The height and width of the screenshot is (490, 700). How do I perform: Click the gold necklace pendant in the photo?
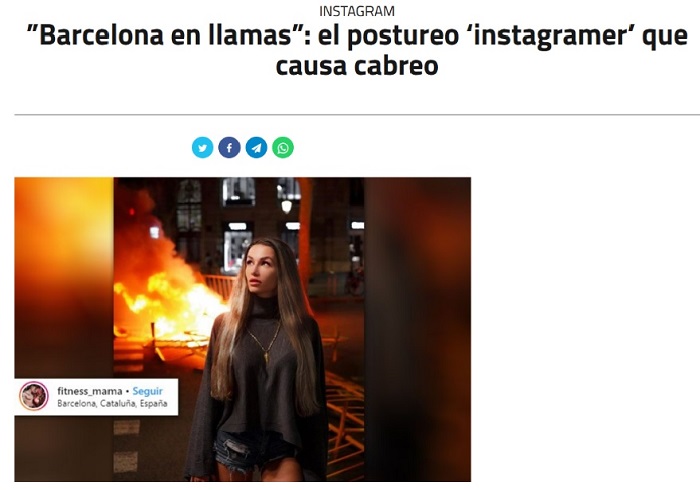[x=267, y=357]
